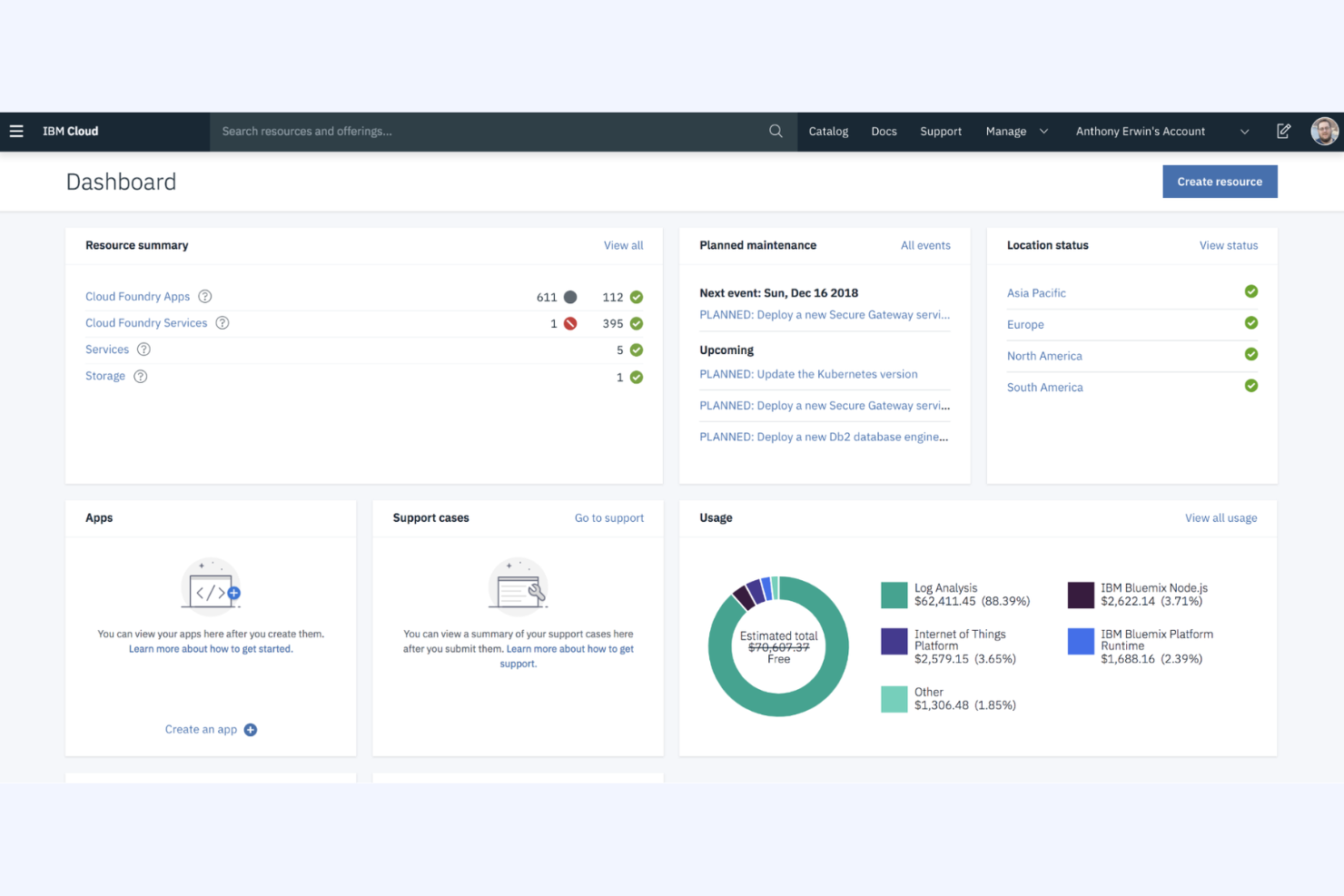Open the Catalog menu item

click(x=827, y=131)
